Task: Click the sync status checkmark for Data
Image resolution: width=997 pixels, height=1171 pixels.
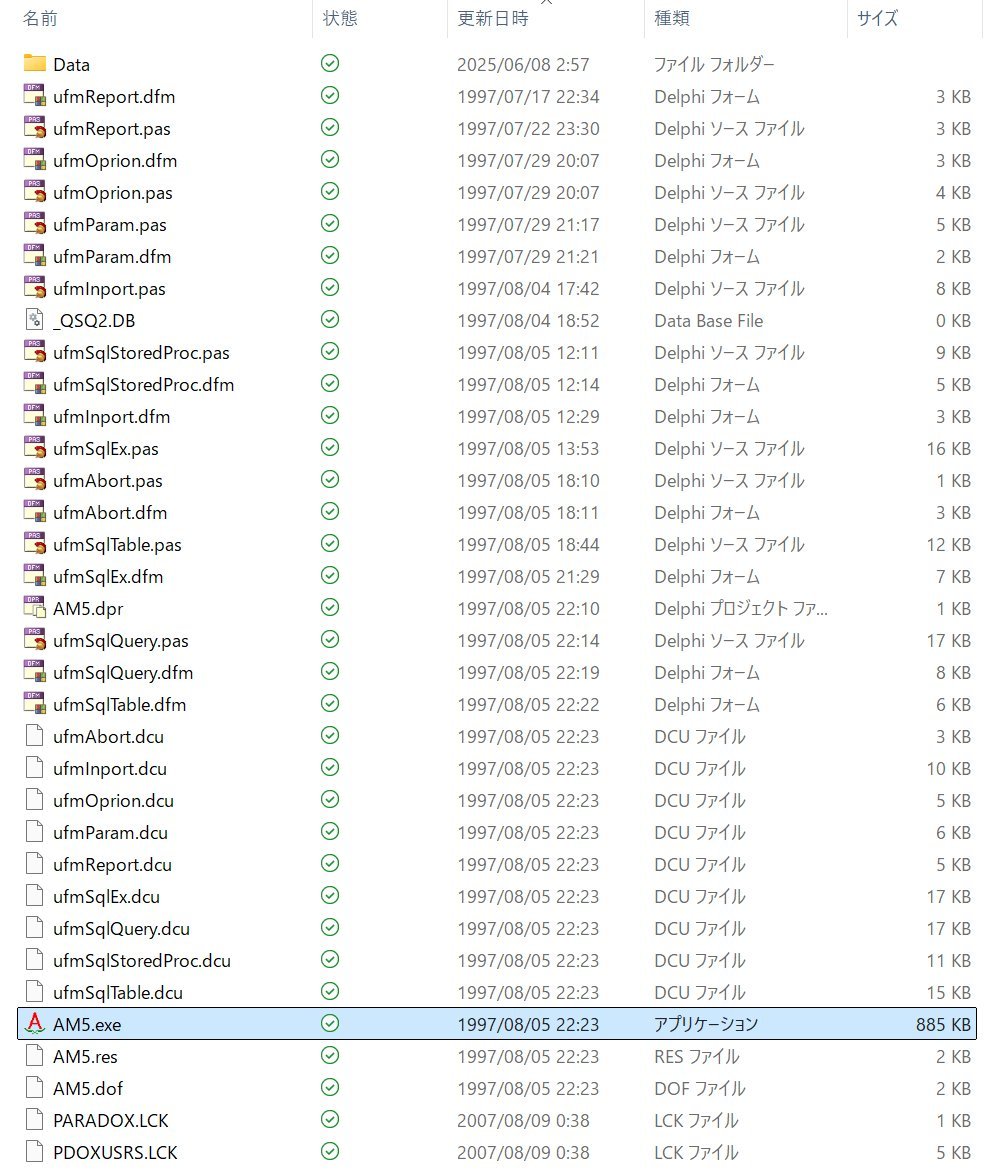Action: (x=330, y=63)
